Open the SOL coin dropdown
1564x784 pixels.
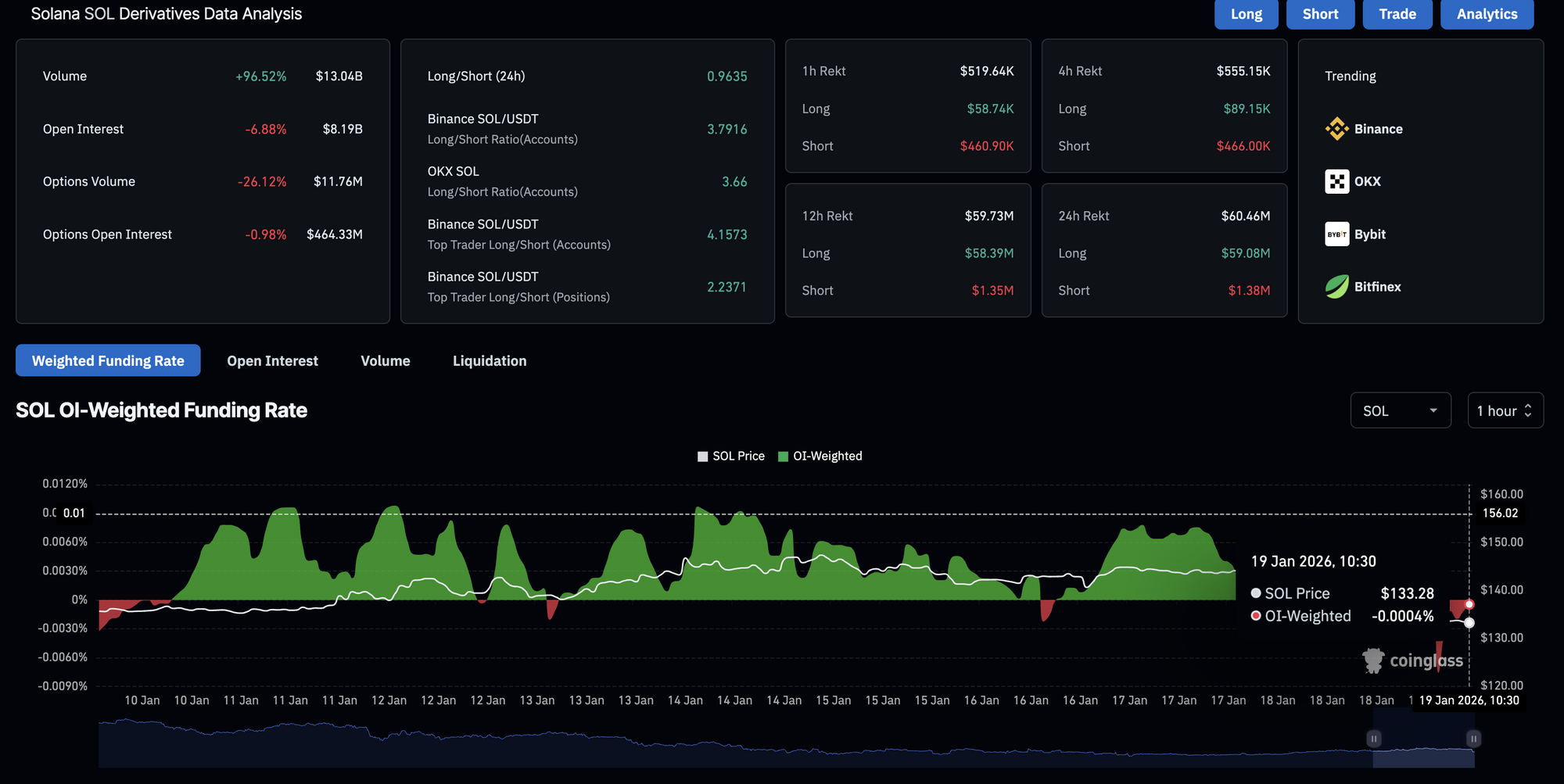(x=1400, y=410)
